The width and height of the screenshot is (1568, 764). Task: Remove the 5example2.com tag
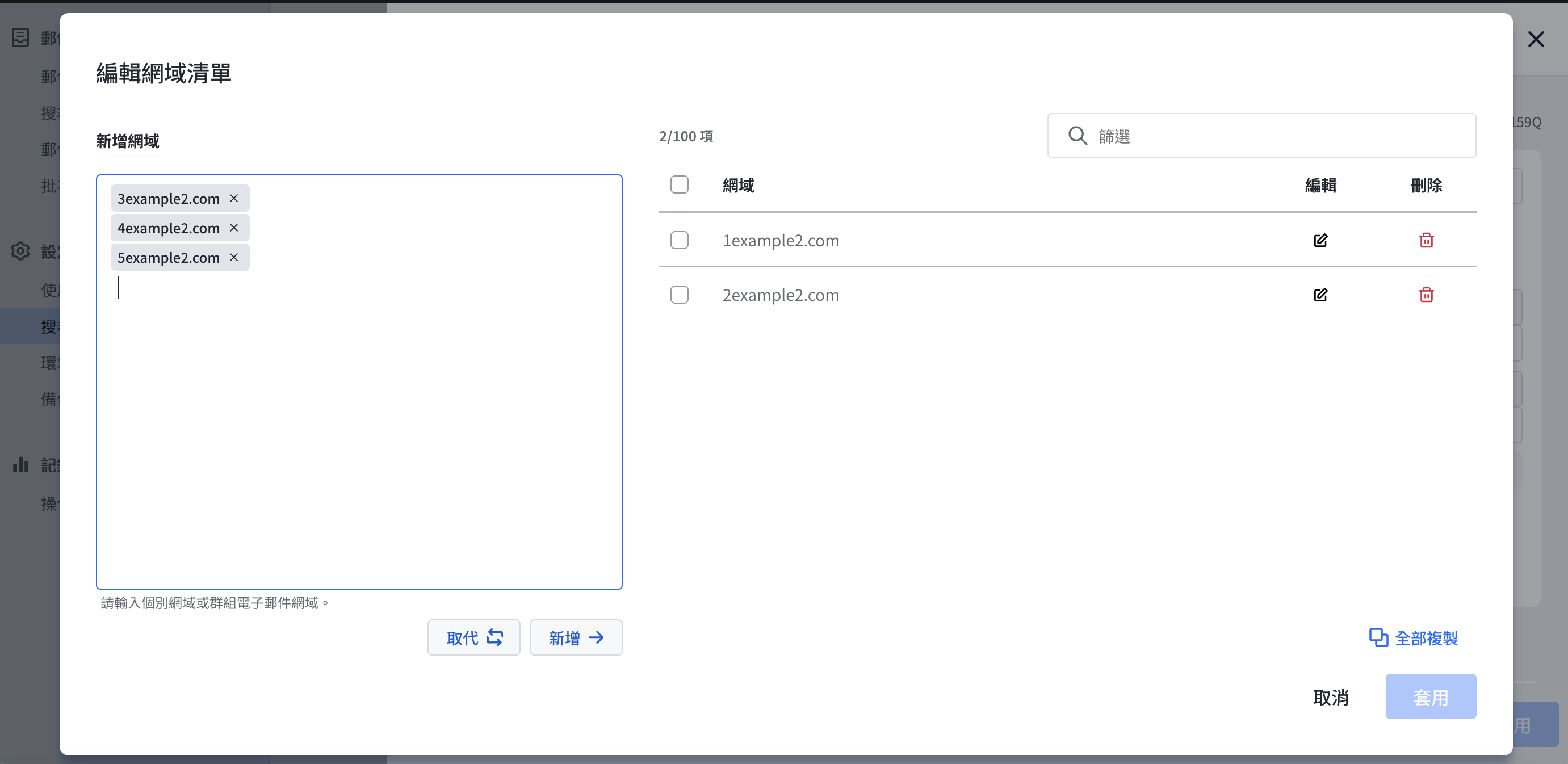coord(234,258)
